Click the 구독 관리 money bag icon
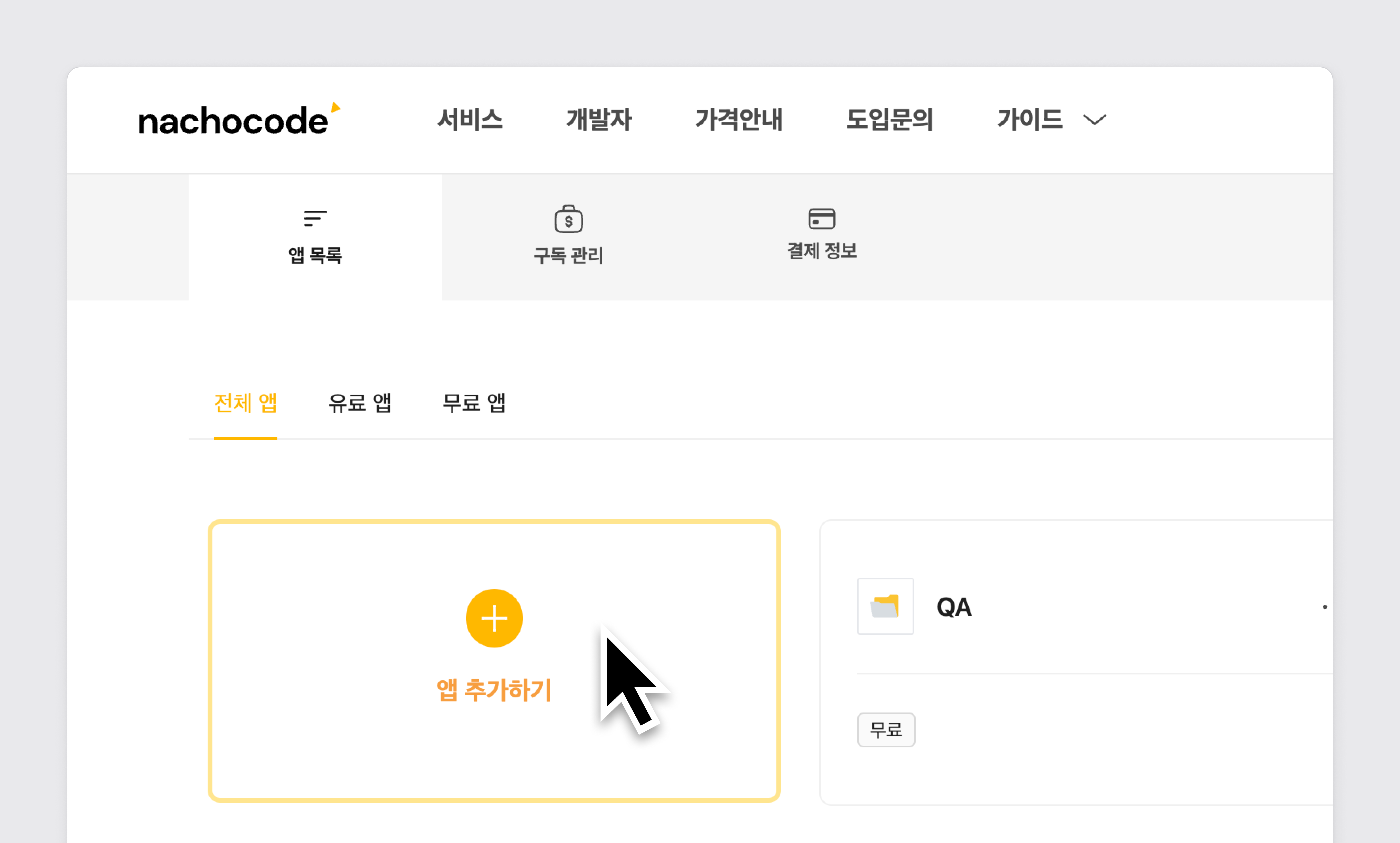 pyautogui.click(x=568, y=219)
